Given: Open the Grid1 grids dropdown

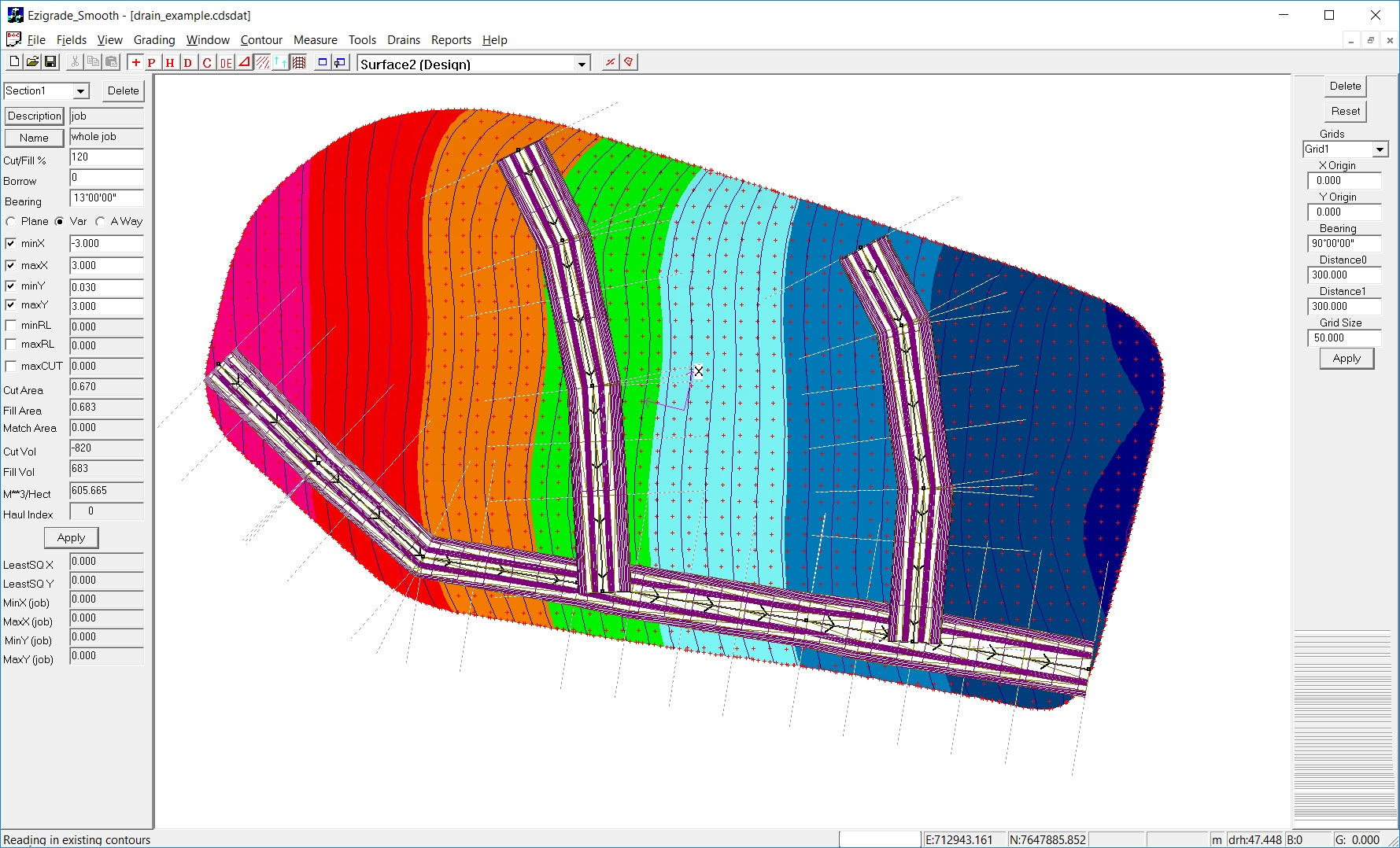Looking at the screenshot, I should pos(1380,149).
